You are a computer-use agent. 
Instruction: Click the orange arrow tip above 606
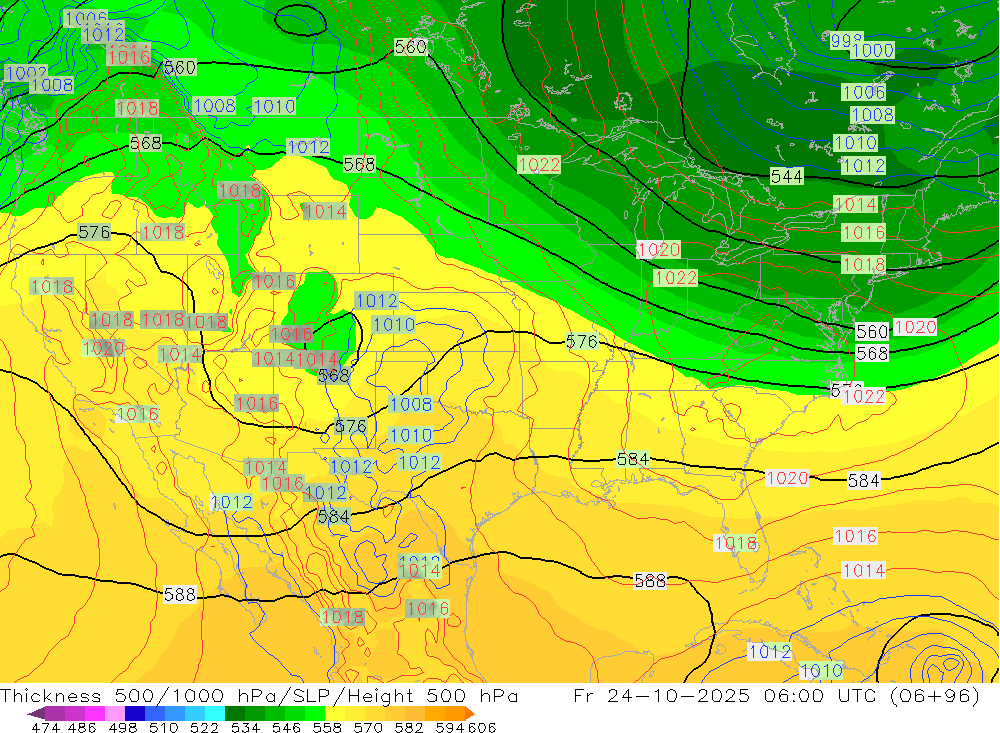click(469, 713)
